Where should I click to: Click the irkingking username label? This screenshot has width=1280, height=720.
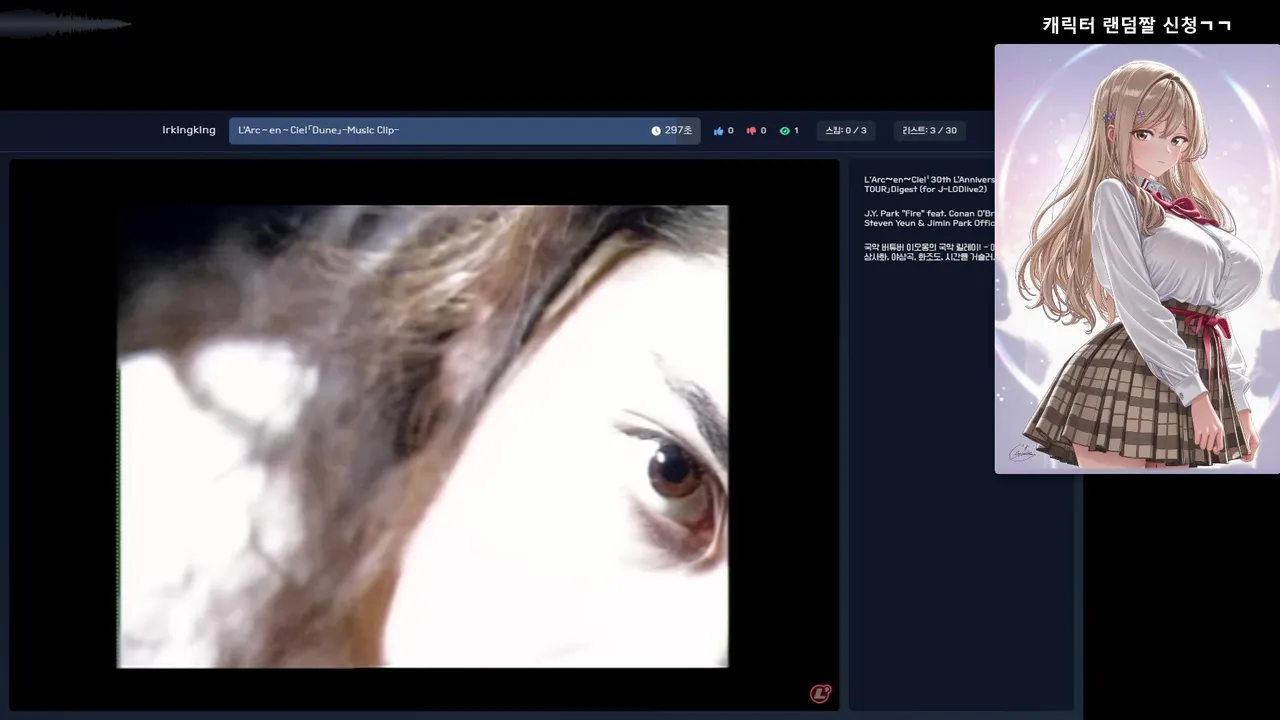pyautogui.click(x=189, y=130)
